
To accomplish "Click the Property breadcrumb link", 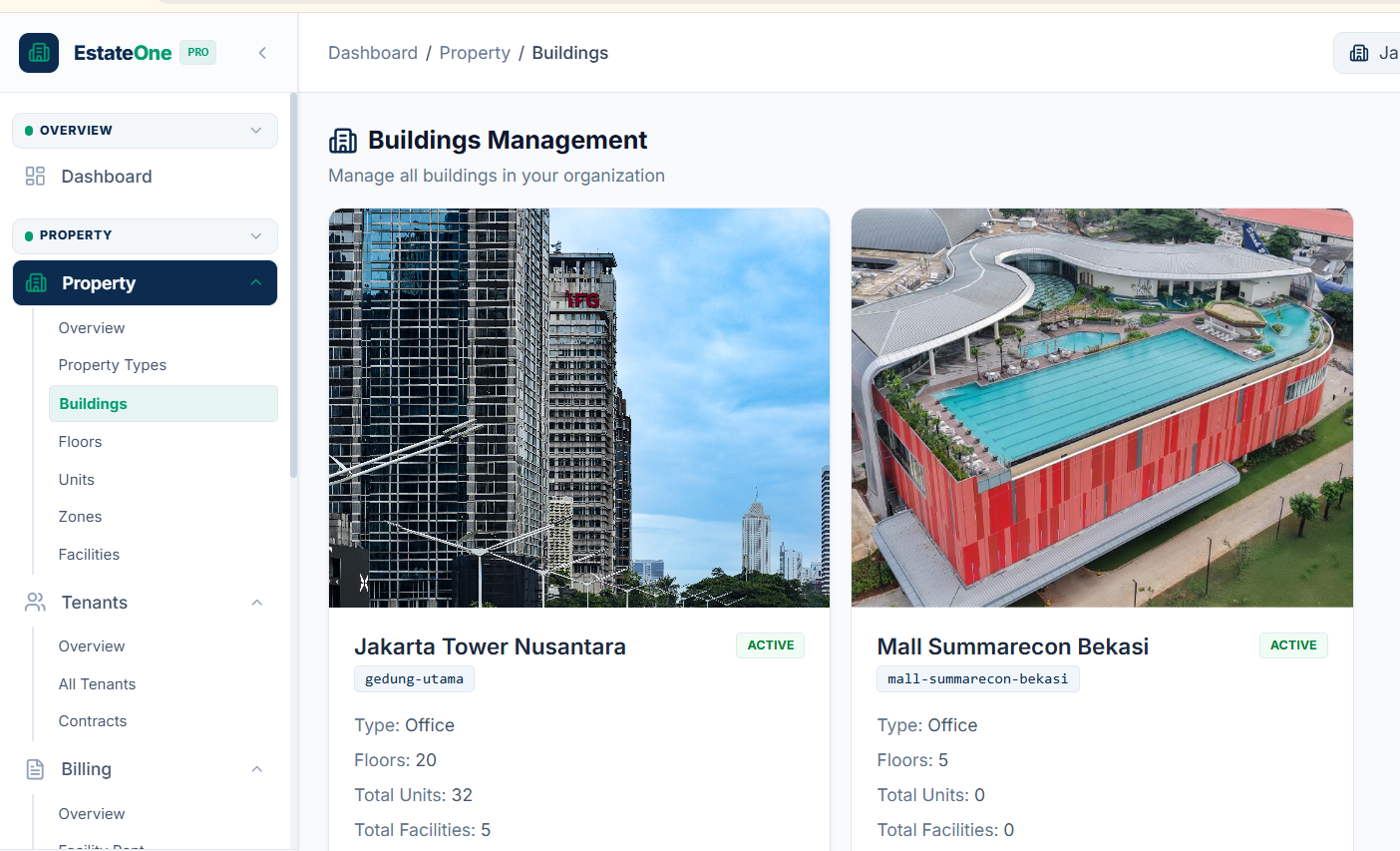I will [475, 53].
